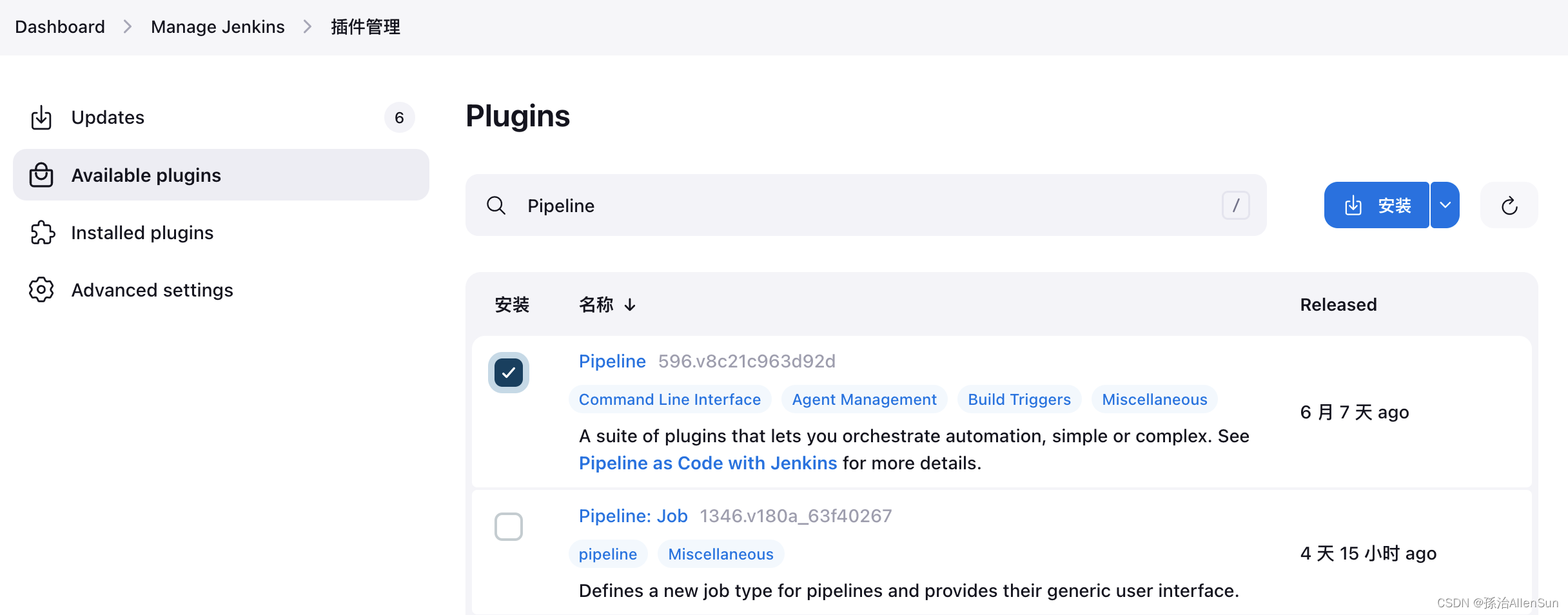Open the Pipeline as Code with Jenkins link
This screenshot has height=615, width=1568.
(x=707, y=463)
